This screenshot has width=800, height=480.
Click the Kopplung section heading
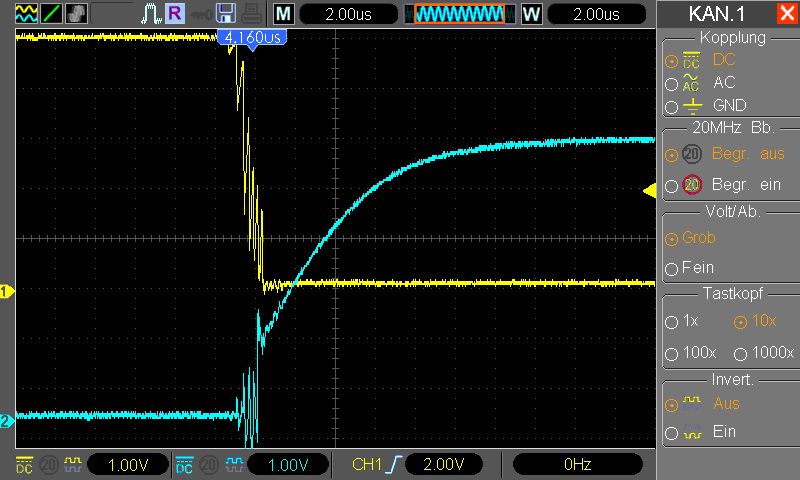click(x=733, y=37)
